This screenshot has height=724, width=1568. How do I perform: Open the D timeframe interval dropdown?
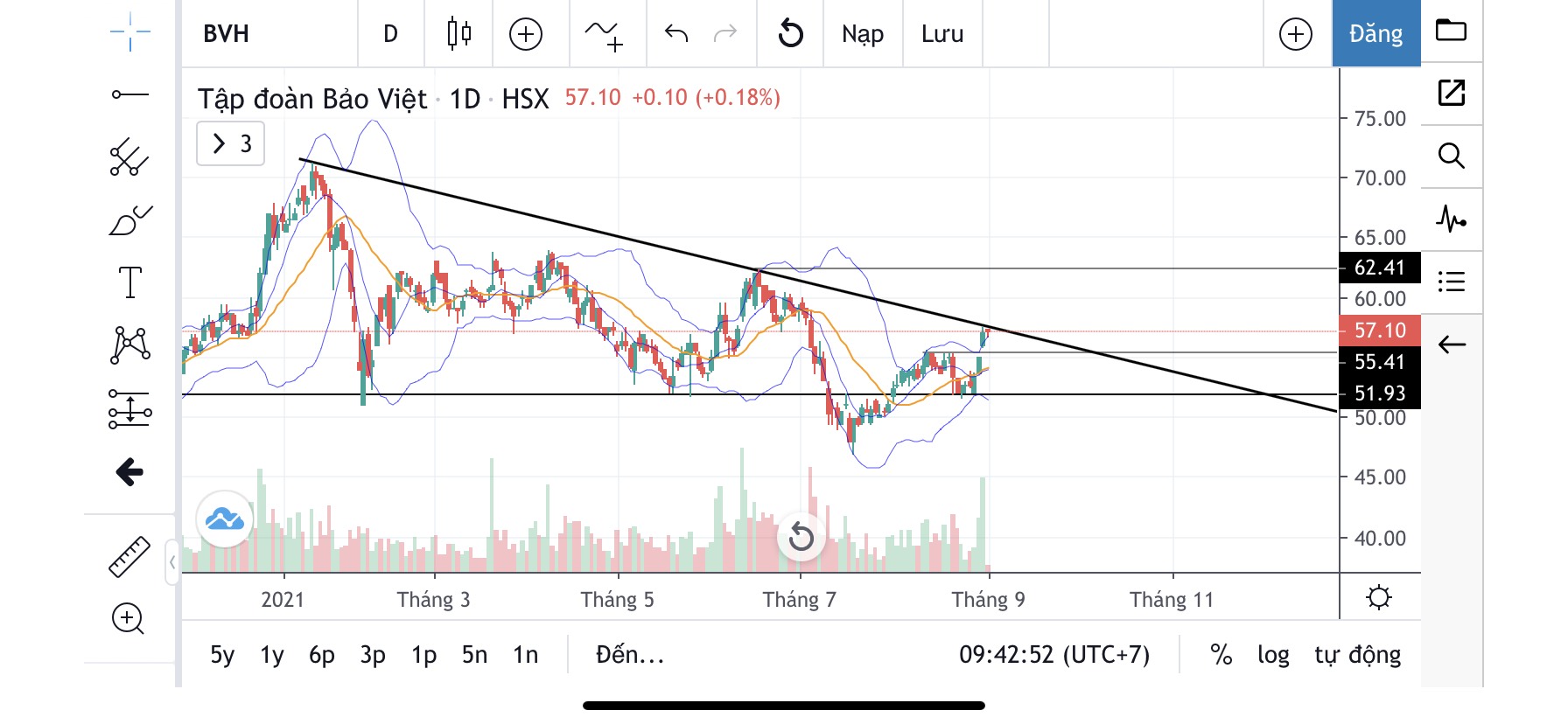[x=390, y=34]
